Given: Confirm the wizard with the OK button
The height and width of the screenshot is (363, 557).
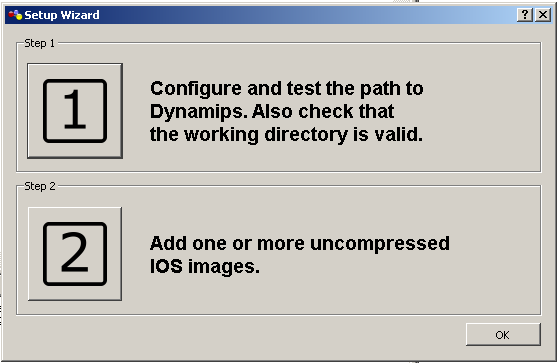Looking at the screenshot, I should [503, 335].
